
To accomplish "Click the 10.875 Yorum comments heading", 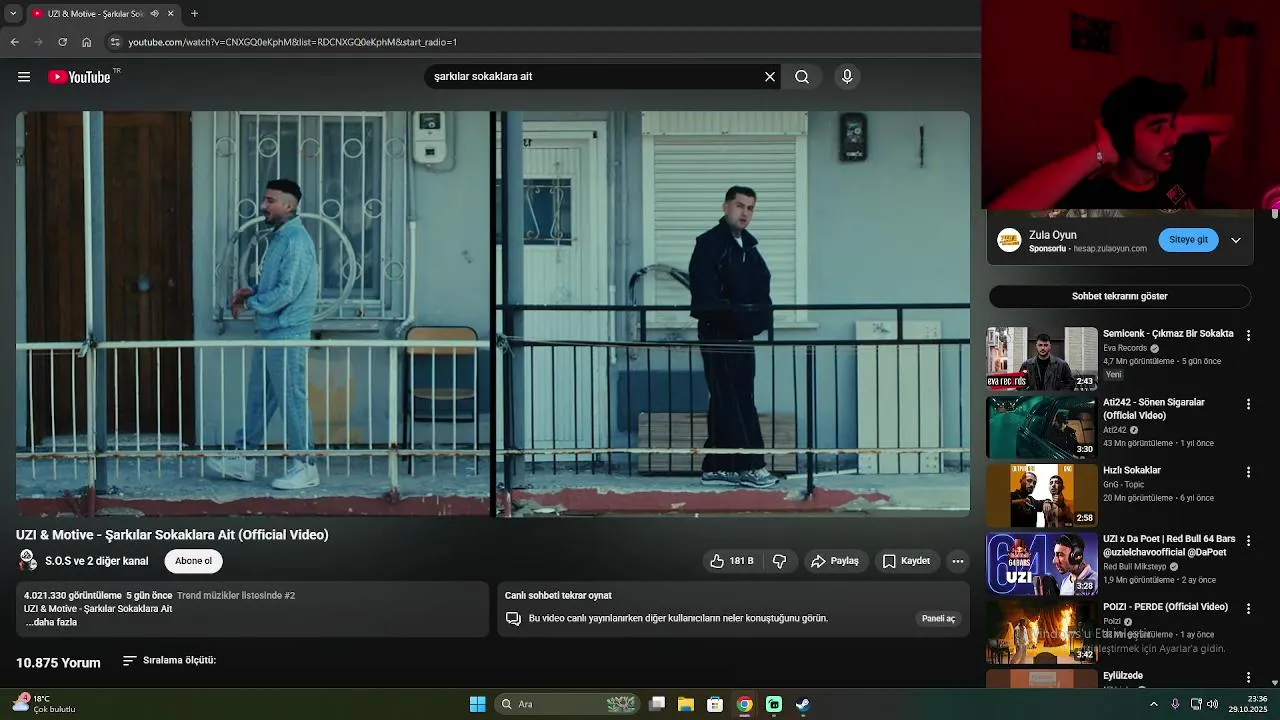I will (x=58, y=663).
